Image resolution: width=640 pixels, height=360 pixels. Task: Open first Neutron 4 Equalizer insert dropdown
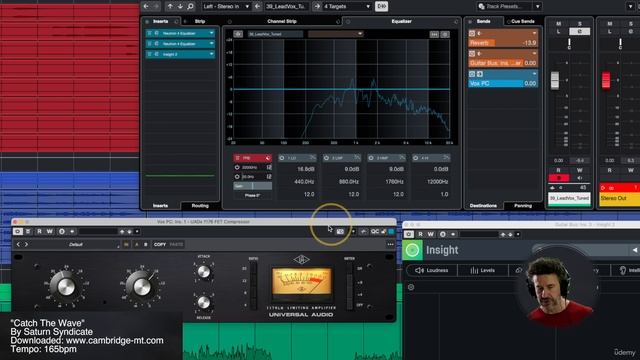click(x=211, y=33)
